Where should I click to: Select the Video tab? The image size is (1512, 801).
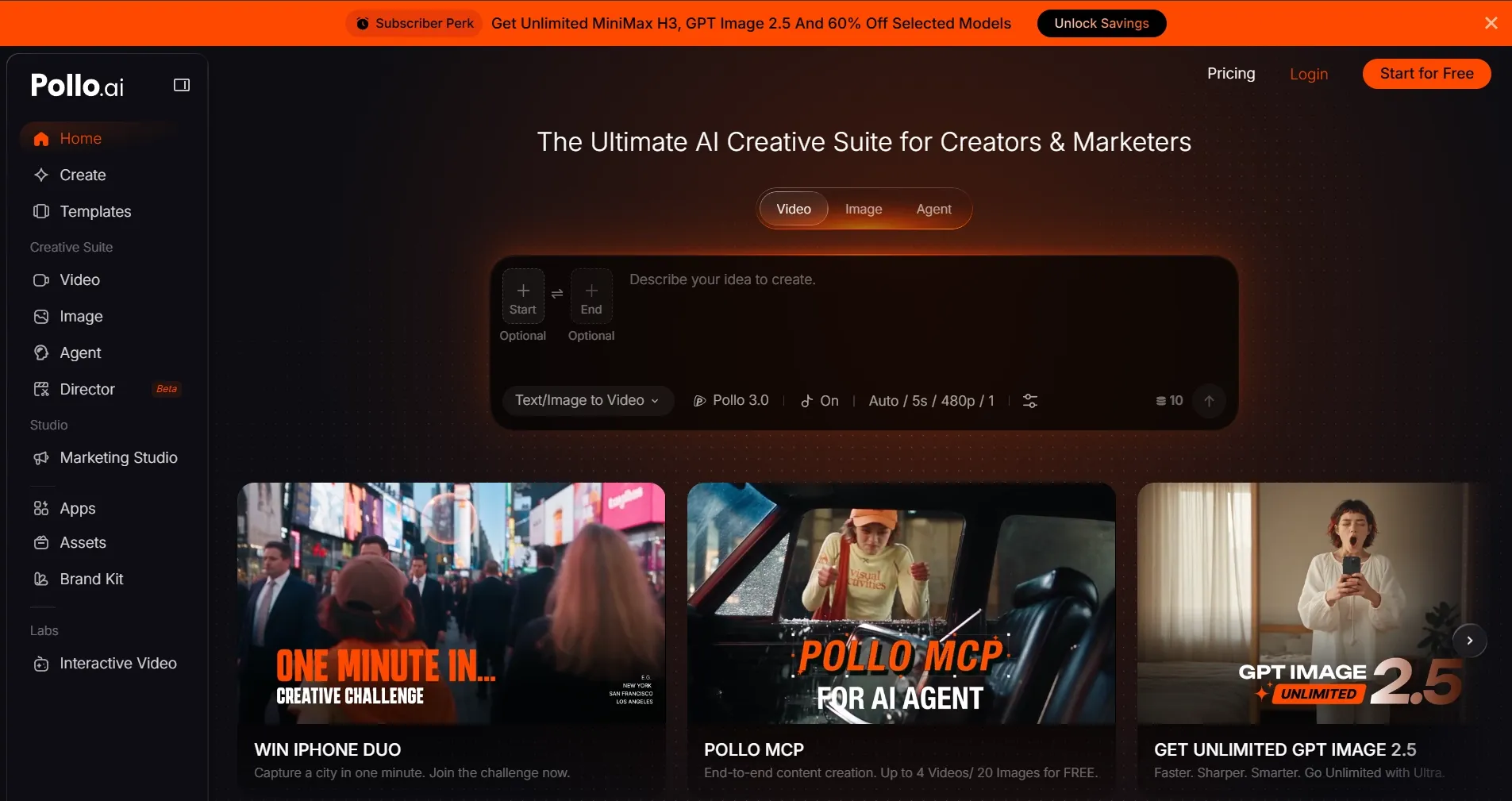(x=794, y=209)
